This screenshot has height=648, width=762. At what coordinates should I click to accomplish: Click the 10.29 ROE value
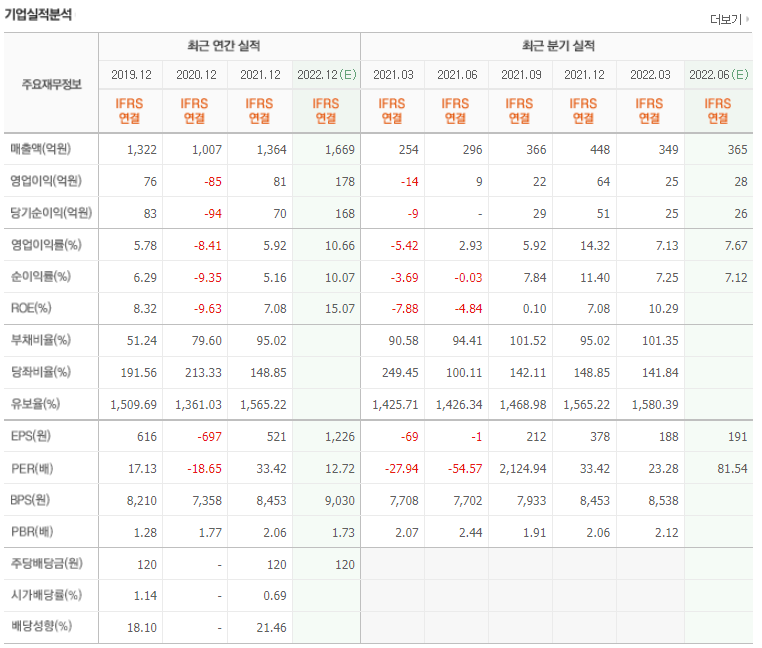point(663,309)
